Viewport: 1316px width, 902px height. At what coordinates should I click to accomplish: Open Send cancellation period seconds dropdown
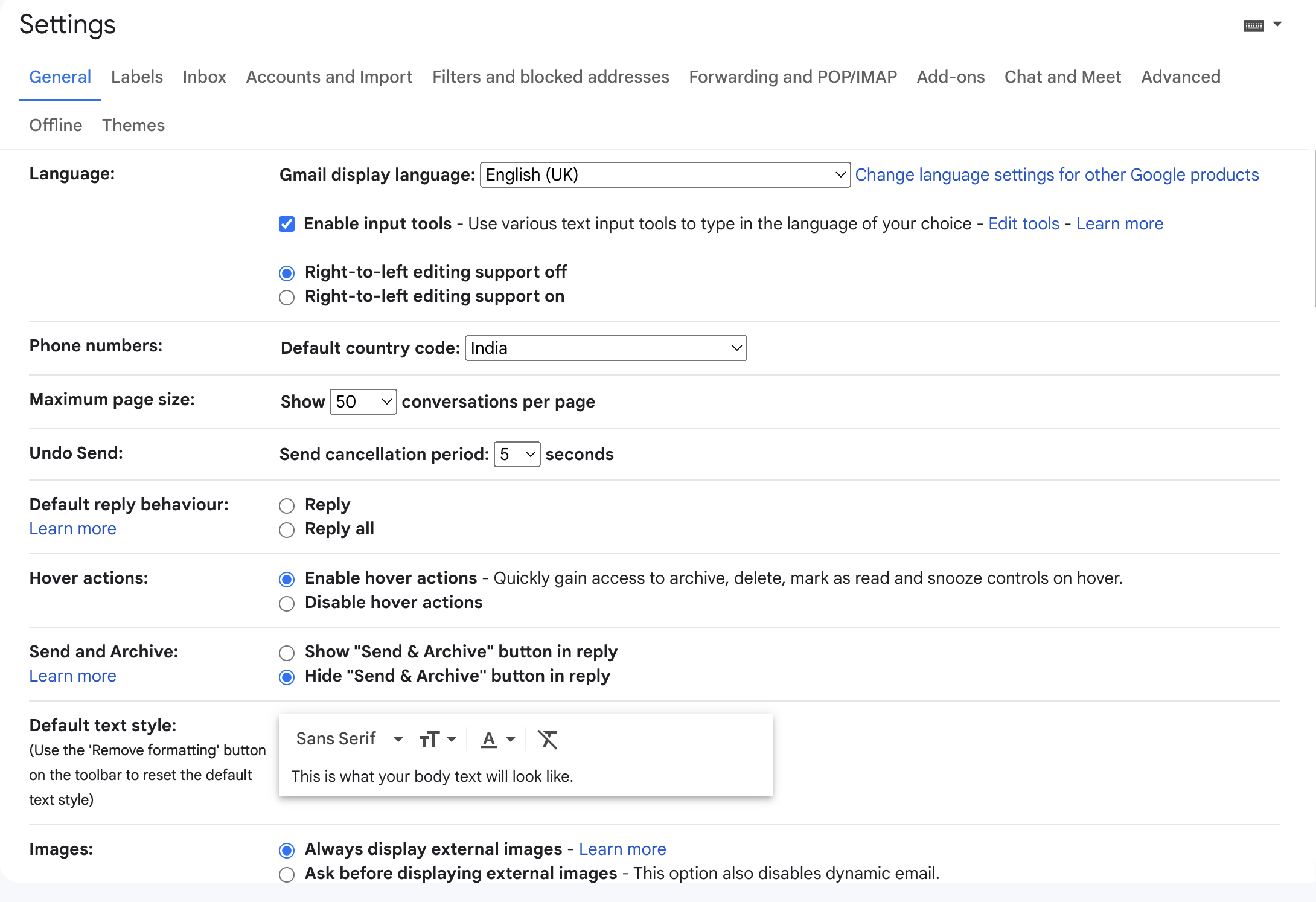(517, 455)
